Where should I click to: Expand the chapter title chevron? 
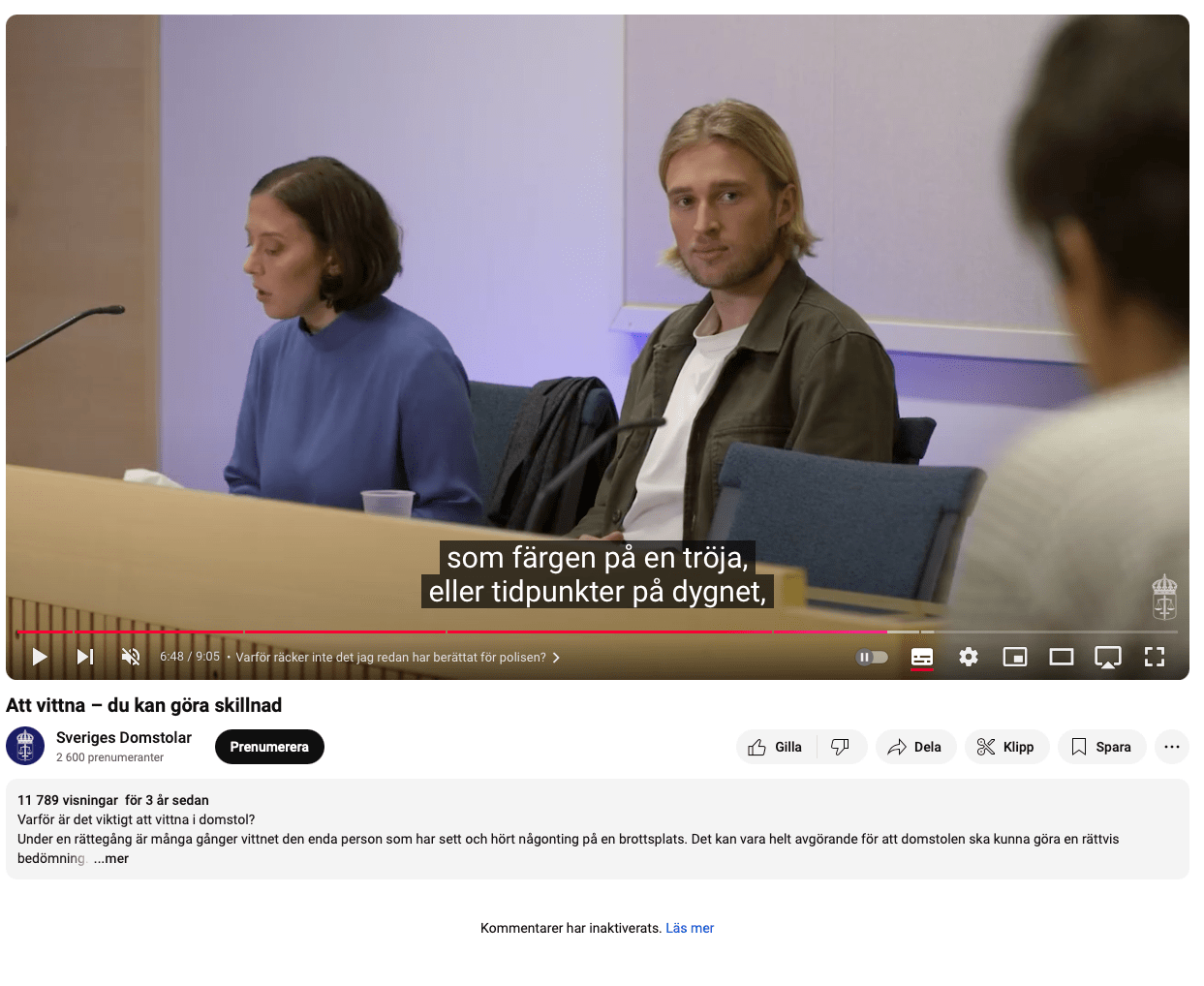[x=556, y=658]
